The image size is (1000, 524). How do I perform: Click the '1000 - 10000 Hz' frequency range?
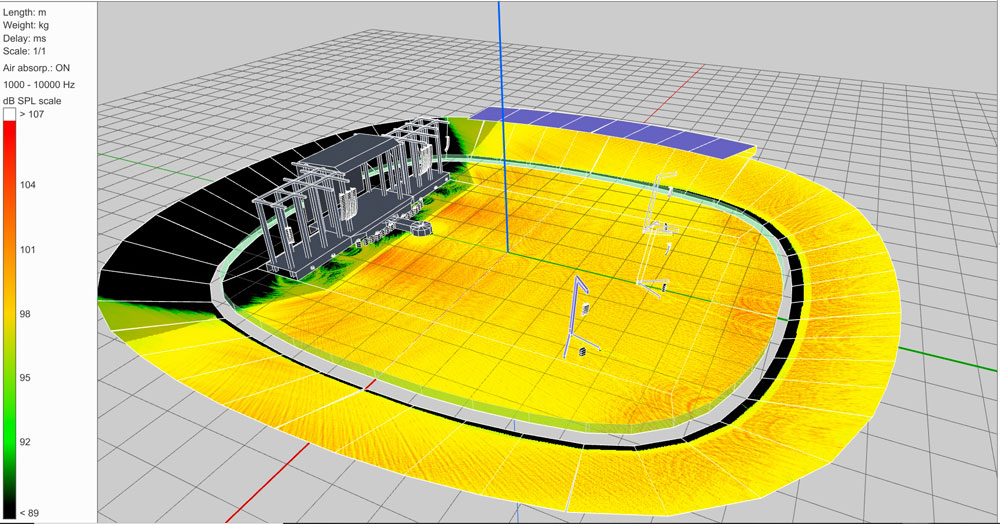point(39,84)
